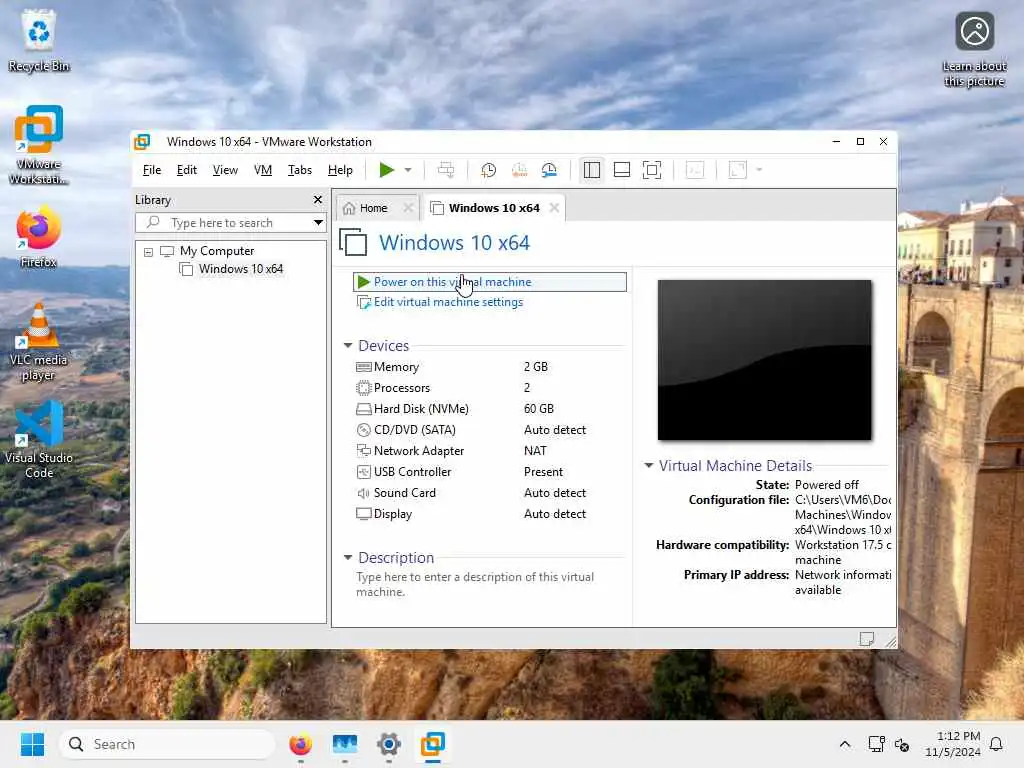Show hidden icons in system tray
This screenshot has width=1024, height=768.
pyautogui.click(x=844, y=744)
